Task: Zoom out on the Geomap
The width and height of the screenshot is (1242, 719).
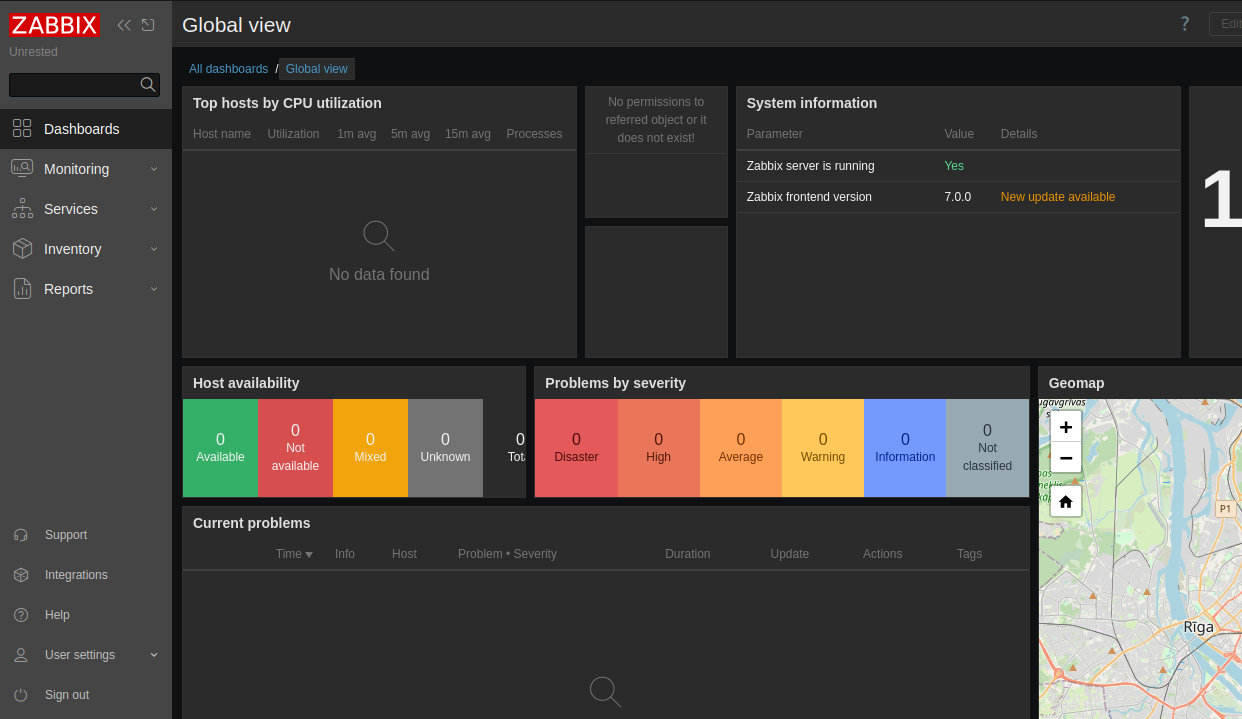Action: click(1065, 458)
